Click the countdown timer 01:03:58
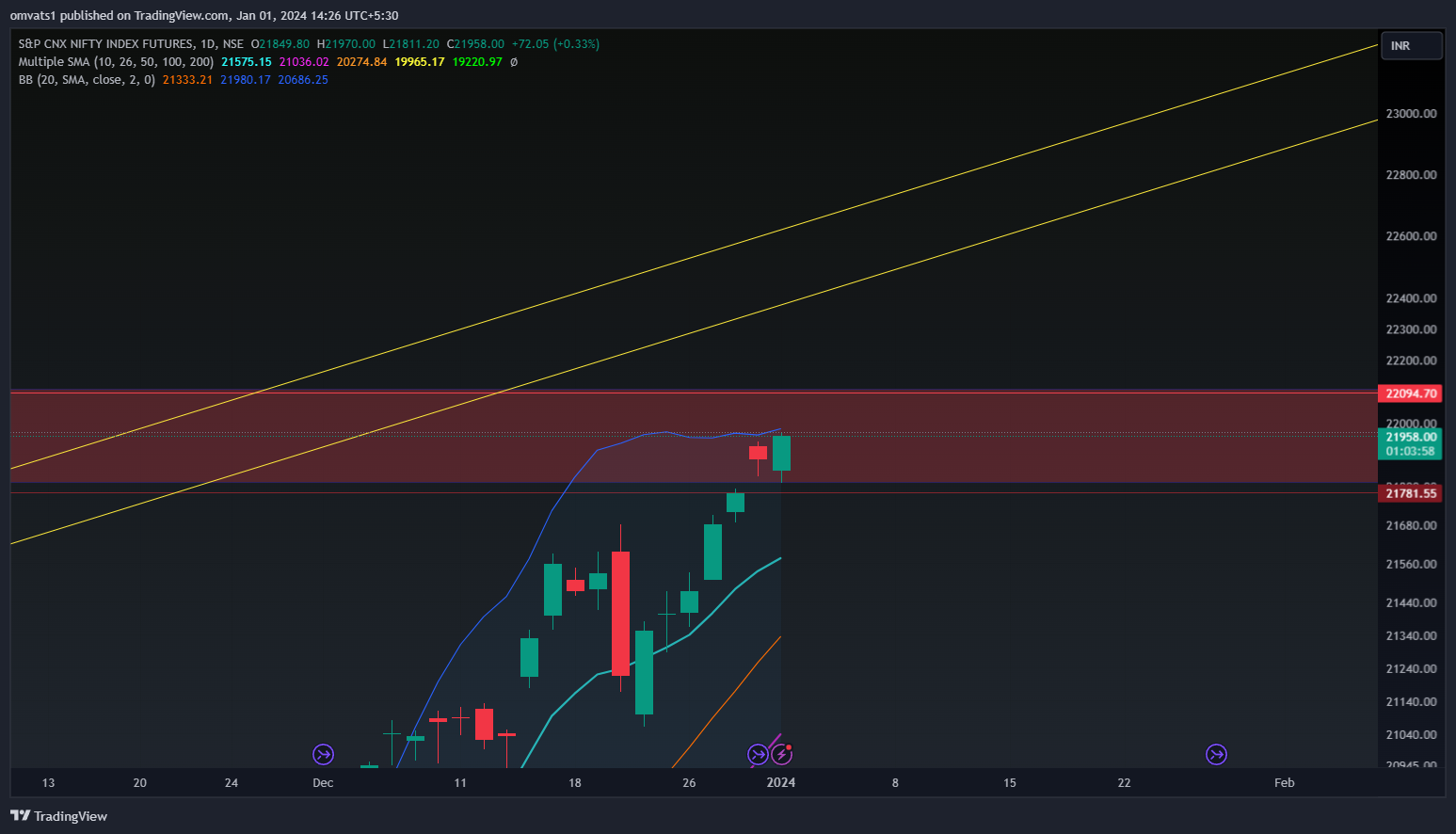The width and height of the screenshot is (1456, 834). (1410, 451)
